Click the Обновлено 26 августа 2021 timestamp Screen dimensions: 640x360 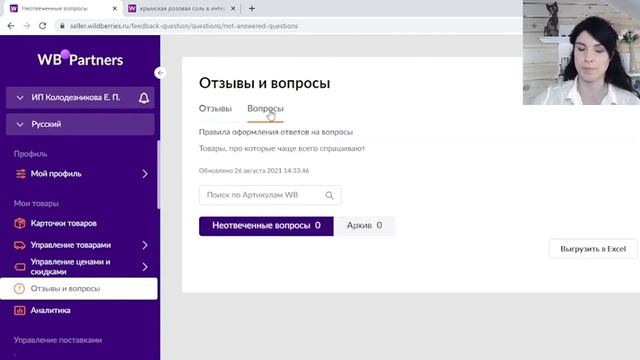pos(254,171)
